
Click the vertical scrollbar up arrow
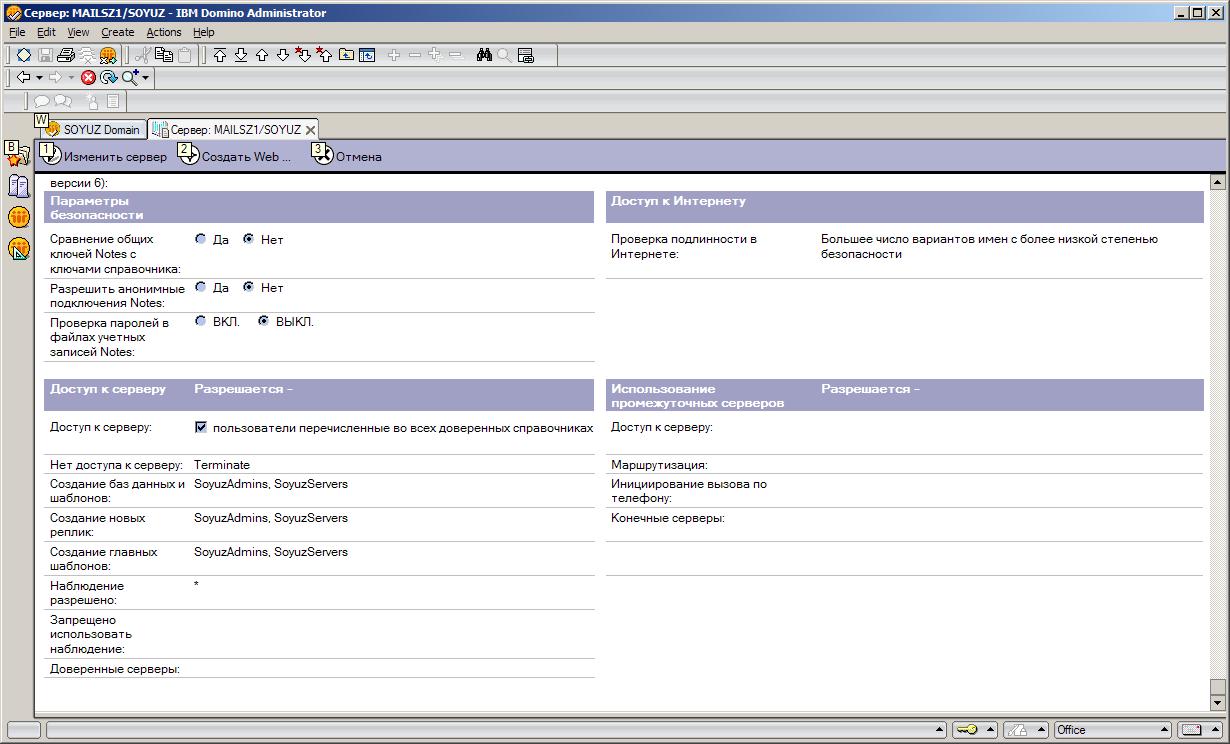pyautogui.click(x=1217, y=183)
